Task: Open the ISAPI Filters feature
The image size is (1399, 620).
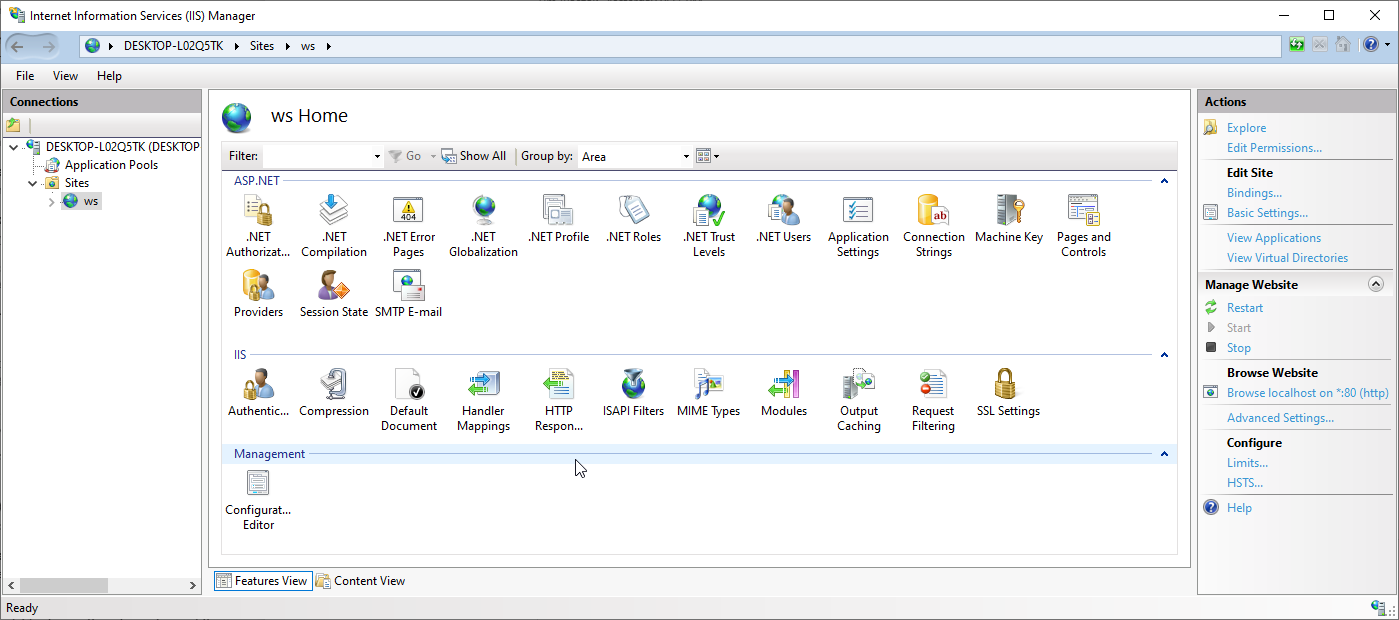Action: click(633, 392)
